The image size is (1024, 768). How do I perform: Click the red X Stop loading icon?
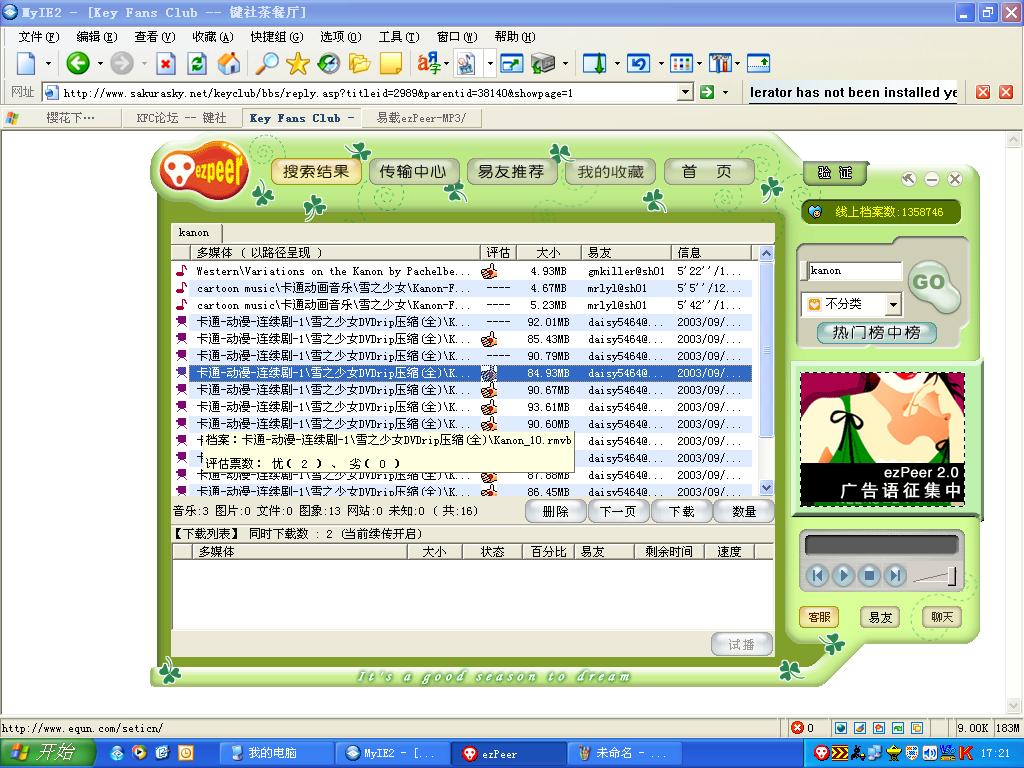(166, 63)
